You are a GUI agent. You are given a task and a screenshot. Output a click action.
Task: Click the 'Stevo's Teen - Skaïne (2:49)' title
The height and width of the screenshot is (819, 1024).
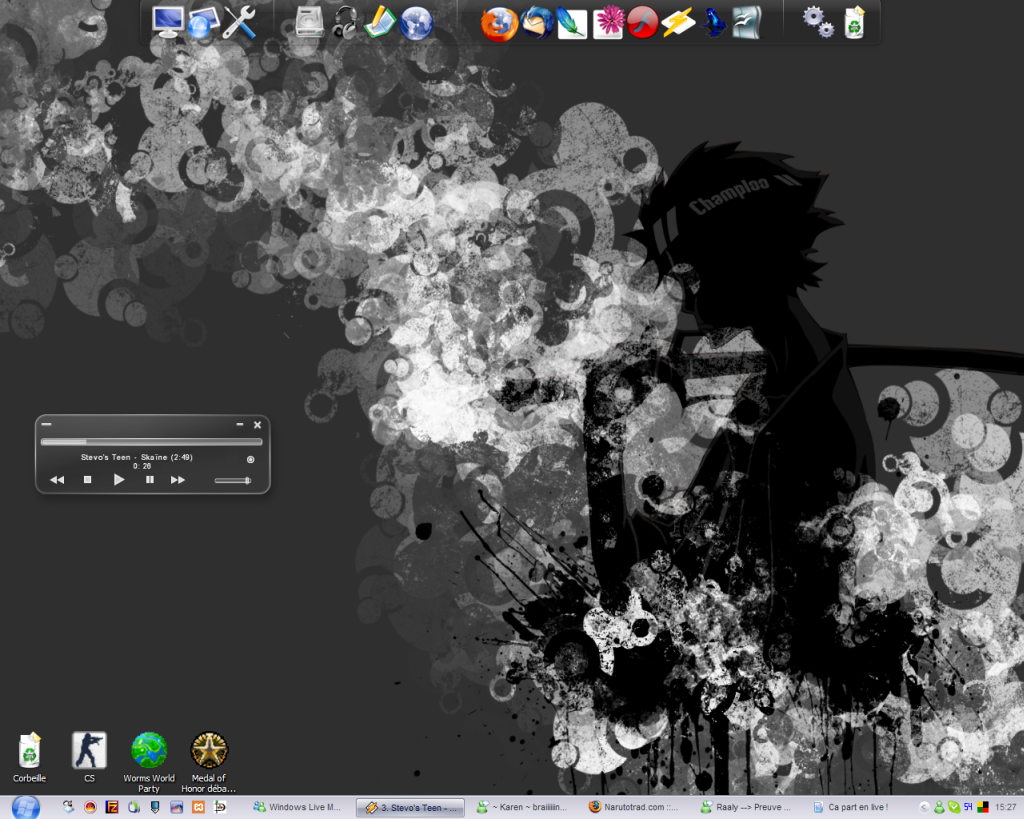136,457
